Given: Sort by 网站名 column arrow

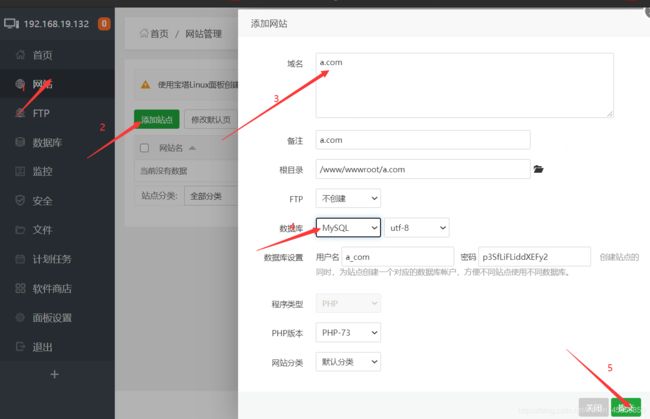Looking at the screenshot, I should (x=192, y=148).
